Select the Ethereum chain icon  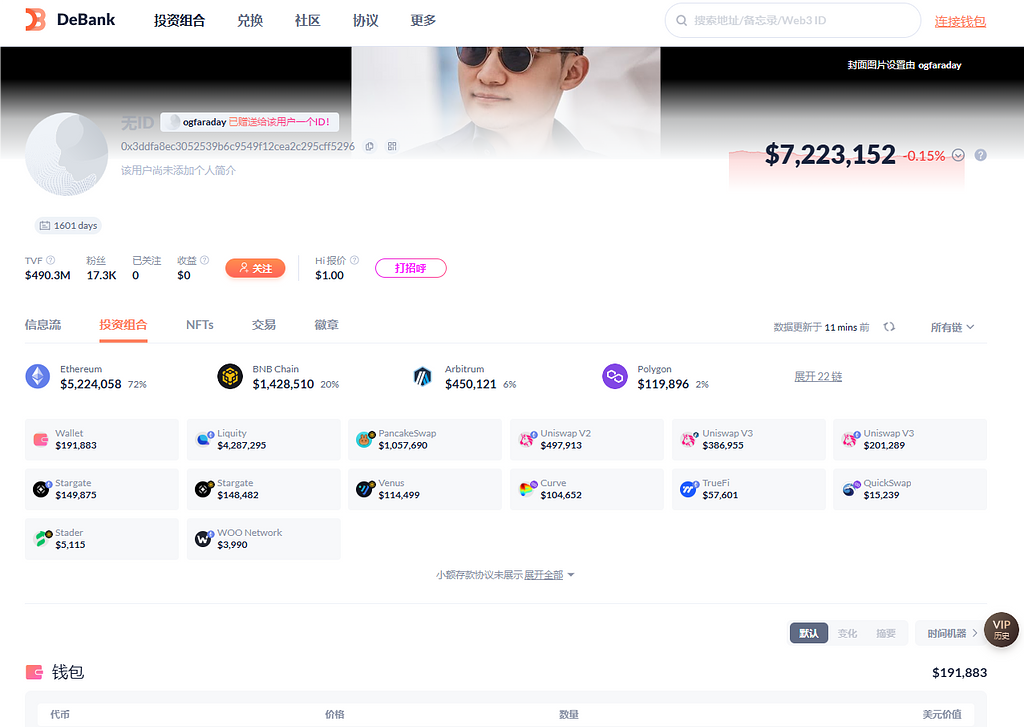click(38, 377)
